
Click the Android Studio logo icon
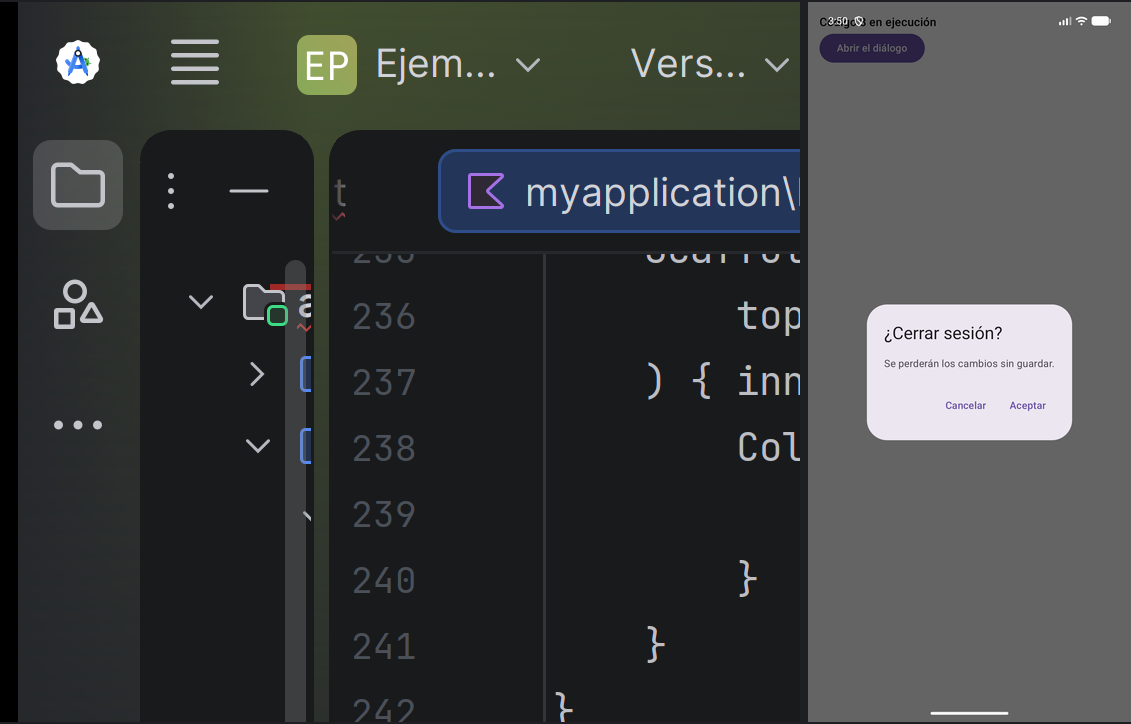78,62
